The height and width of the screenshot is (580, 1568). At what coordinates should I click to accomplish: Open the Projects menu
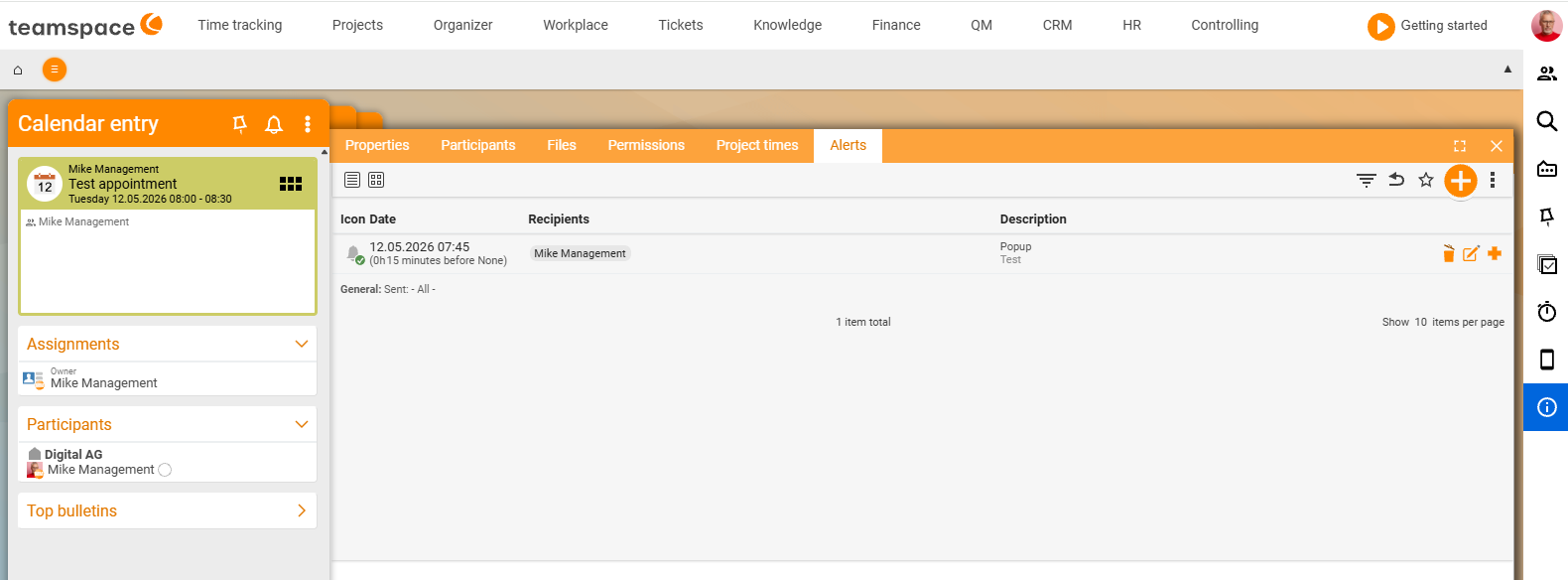[x=357, y=25]
